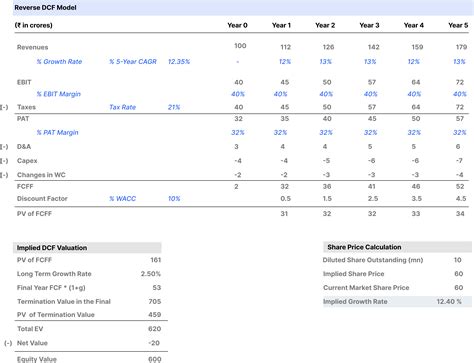Screen dimensions: 474x363
Task: Click the '% EBIT Margin' label
Action: point(59,94)
